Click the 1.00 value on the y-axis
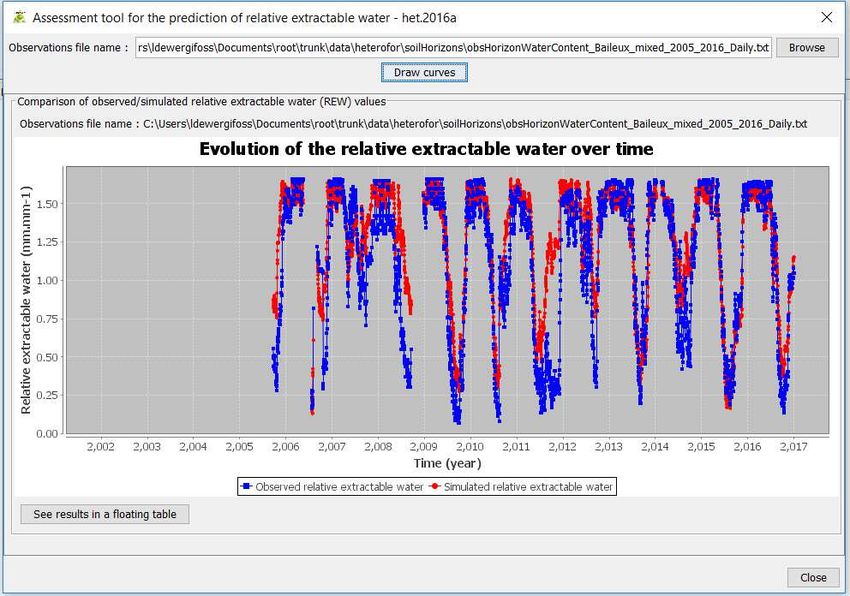The height and width of the screenshot is (596, 850). point(47,280)
